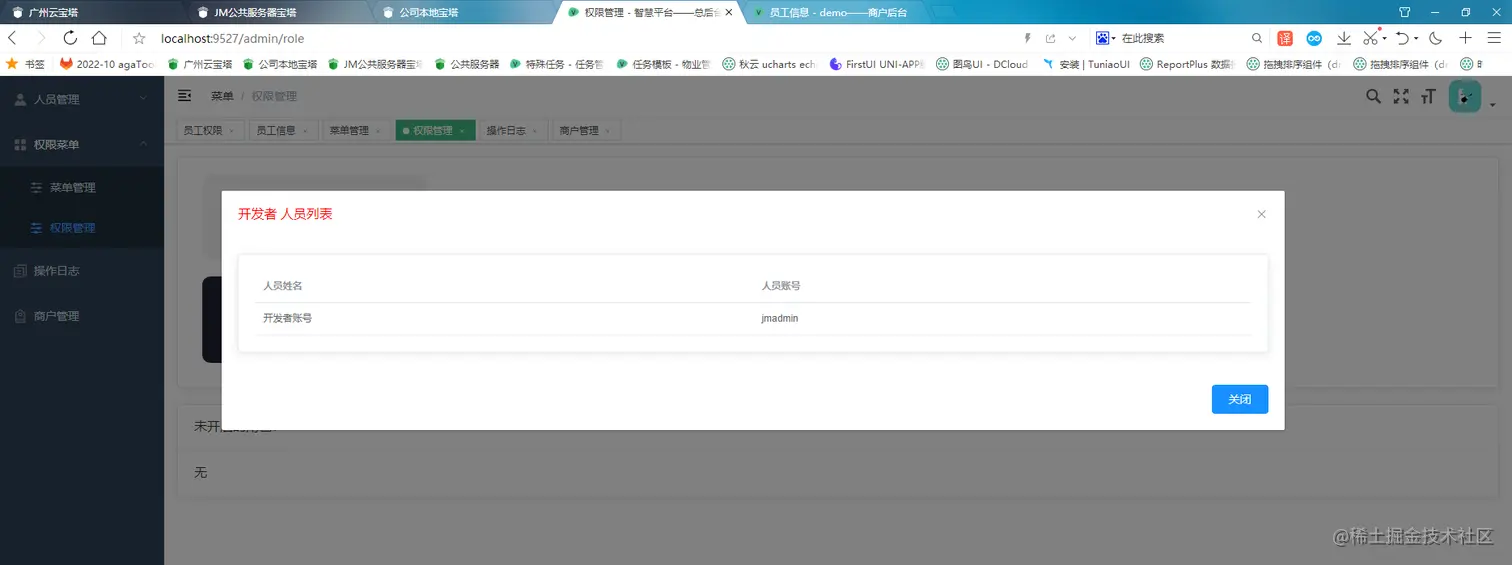Click the 人员账号 column header

click(781, 285)
